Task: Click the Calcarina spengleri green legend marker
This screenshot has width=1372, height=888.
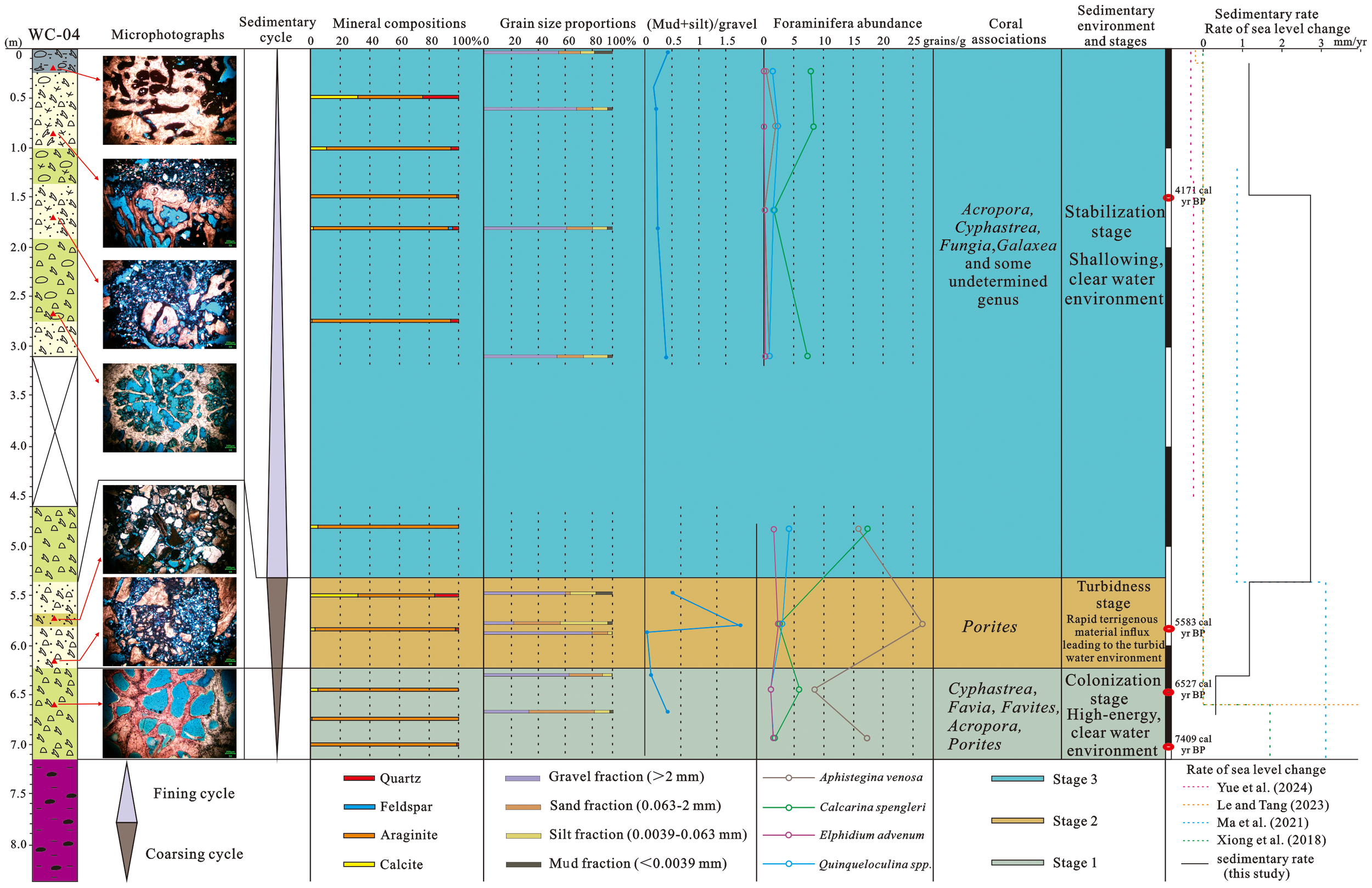Action: 788,807
